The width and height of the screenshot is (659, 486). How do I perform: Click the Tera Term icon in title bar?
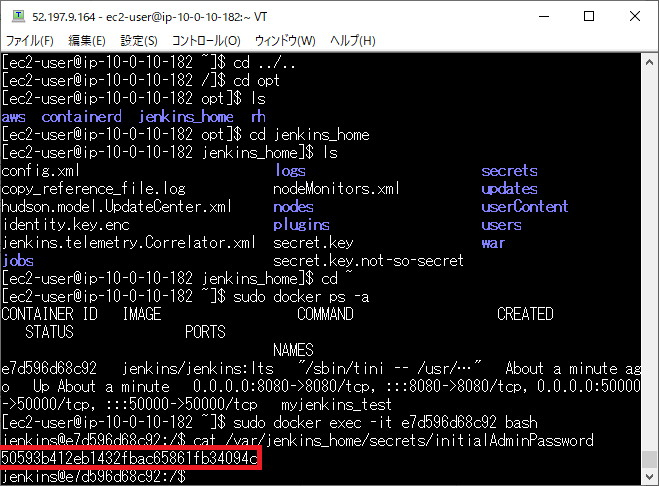[x=17, y=14]
